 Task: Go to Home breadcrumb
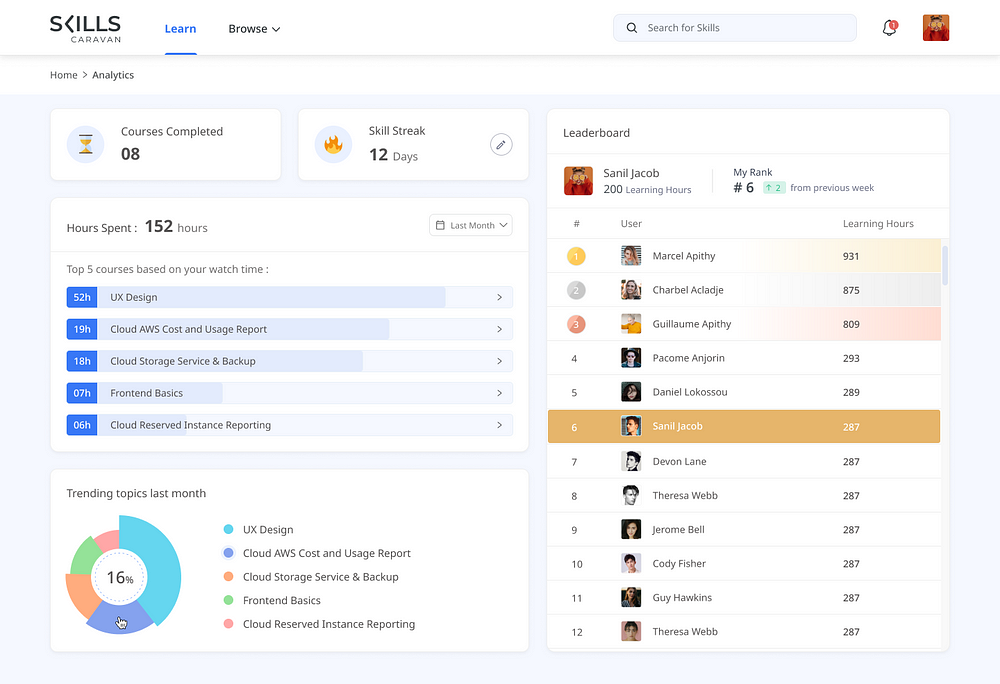64,75
